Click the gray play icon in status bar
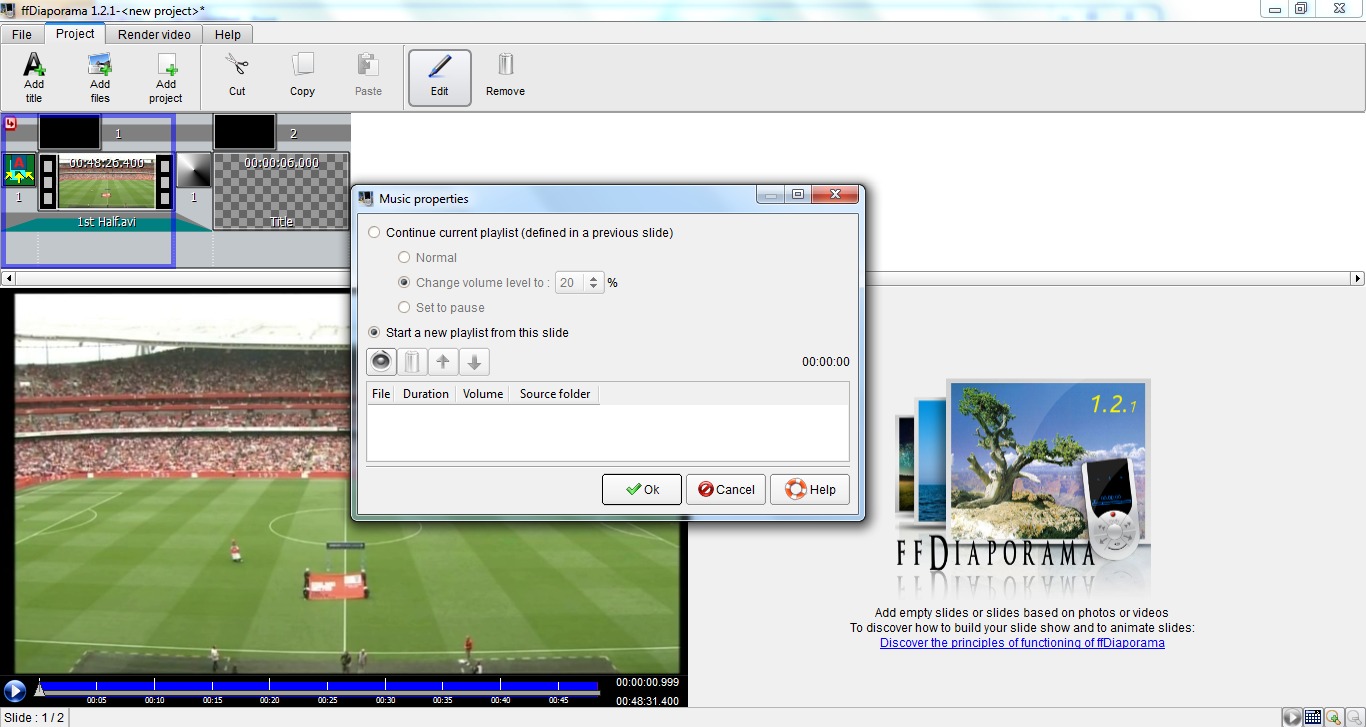Screen dimensions: 1366x727 click(x=1293, y=717)
